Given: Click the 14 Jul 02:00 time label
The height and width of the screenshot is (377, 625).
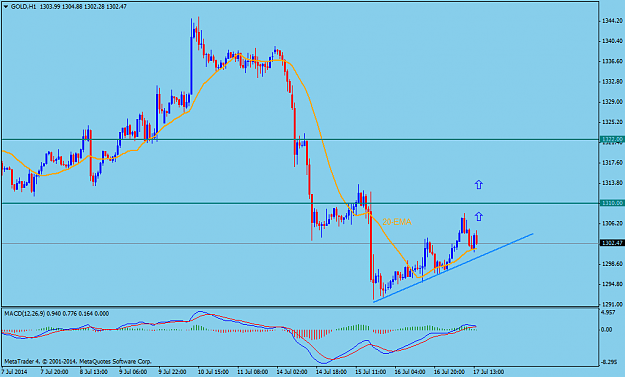Looking at the screenshot, I should coord(292,372).
